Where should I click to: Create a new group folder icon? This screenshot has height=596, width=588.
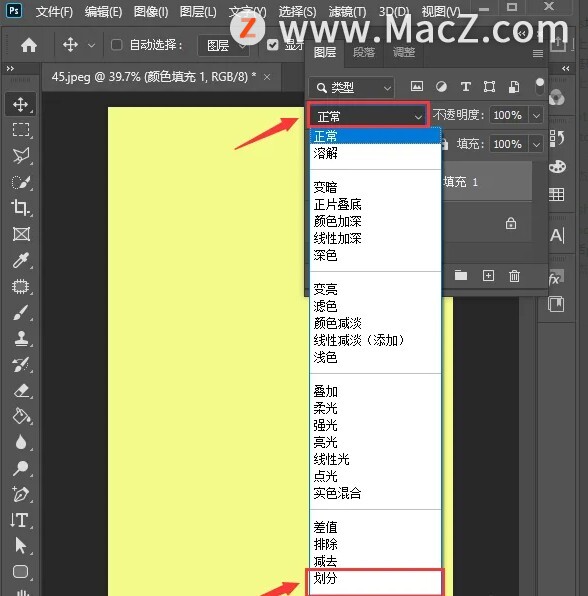click(x=461, y=276)
